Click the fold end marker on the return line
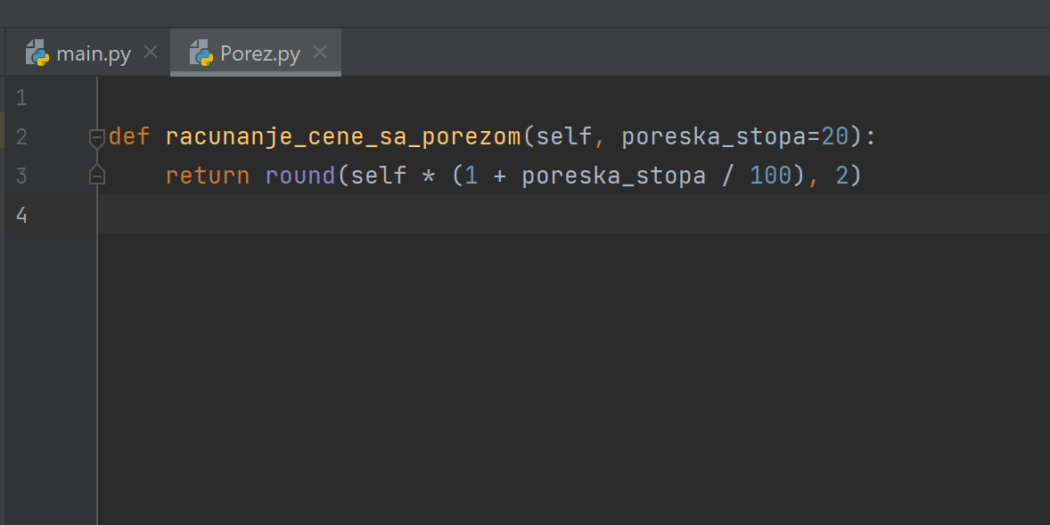Screen dimensions: 1050x525 point(96,175)
